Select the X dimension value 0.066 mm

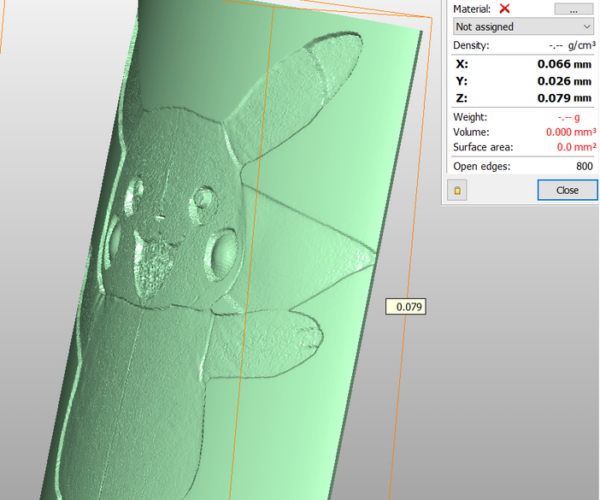pos(564,64)
